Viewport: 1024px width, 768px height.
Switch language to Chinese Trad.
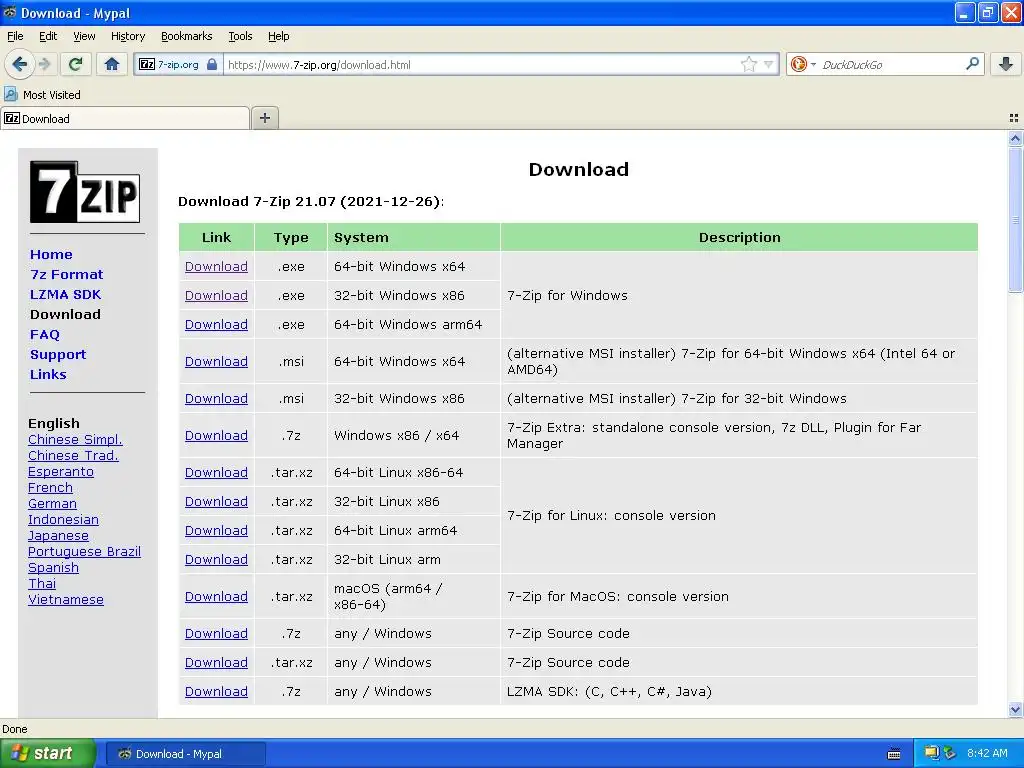tap(73, 455)
